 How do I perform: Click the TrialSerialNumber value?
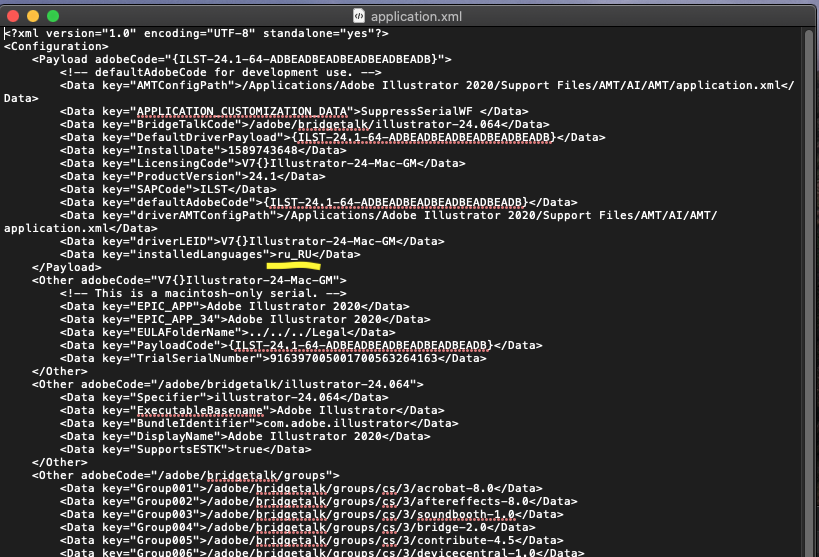point(354,358)
